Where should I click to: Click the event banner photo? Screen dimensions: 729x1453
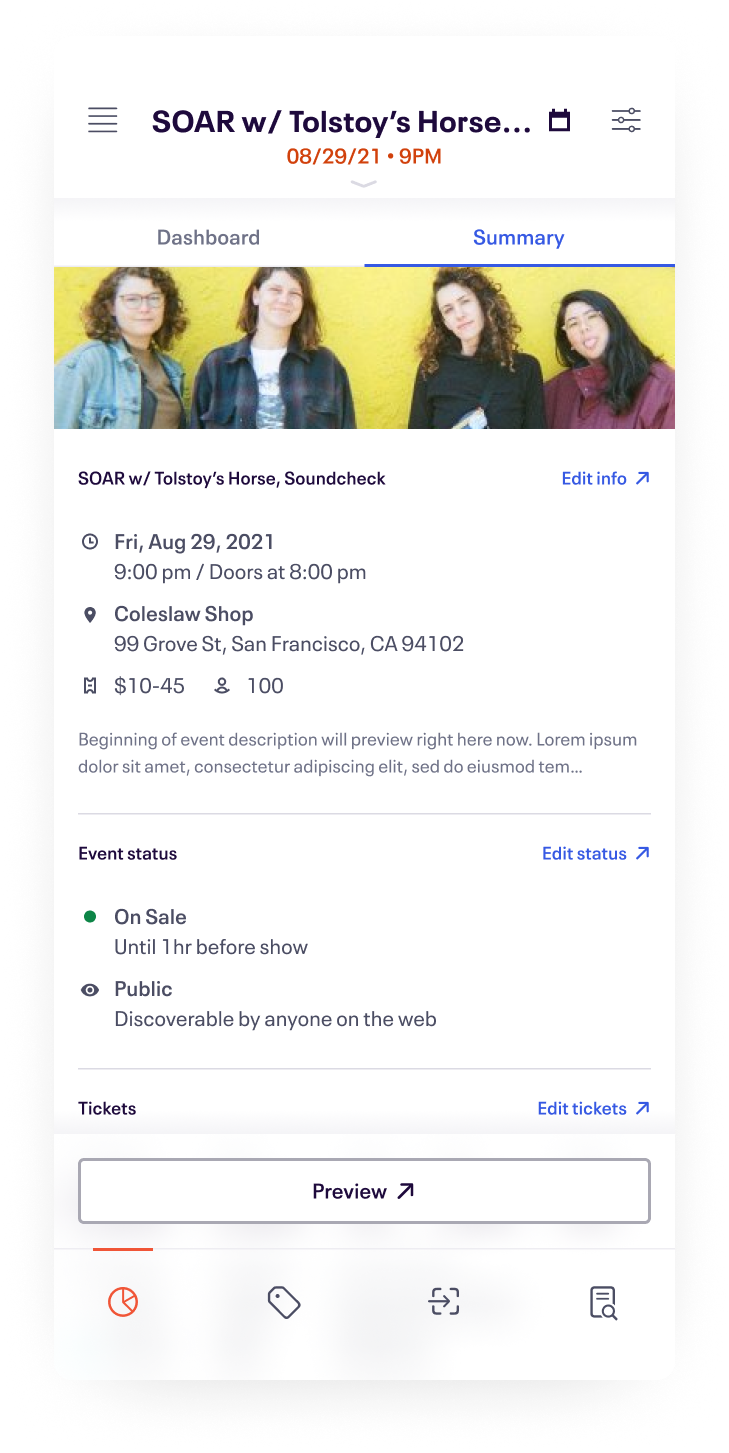coord(364,348)
